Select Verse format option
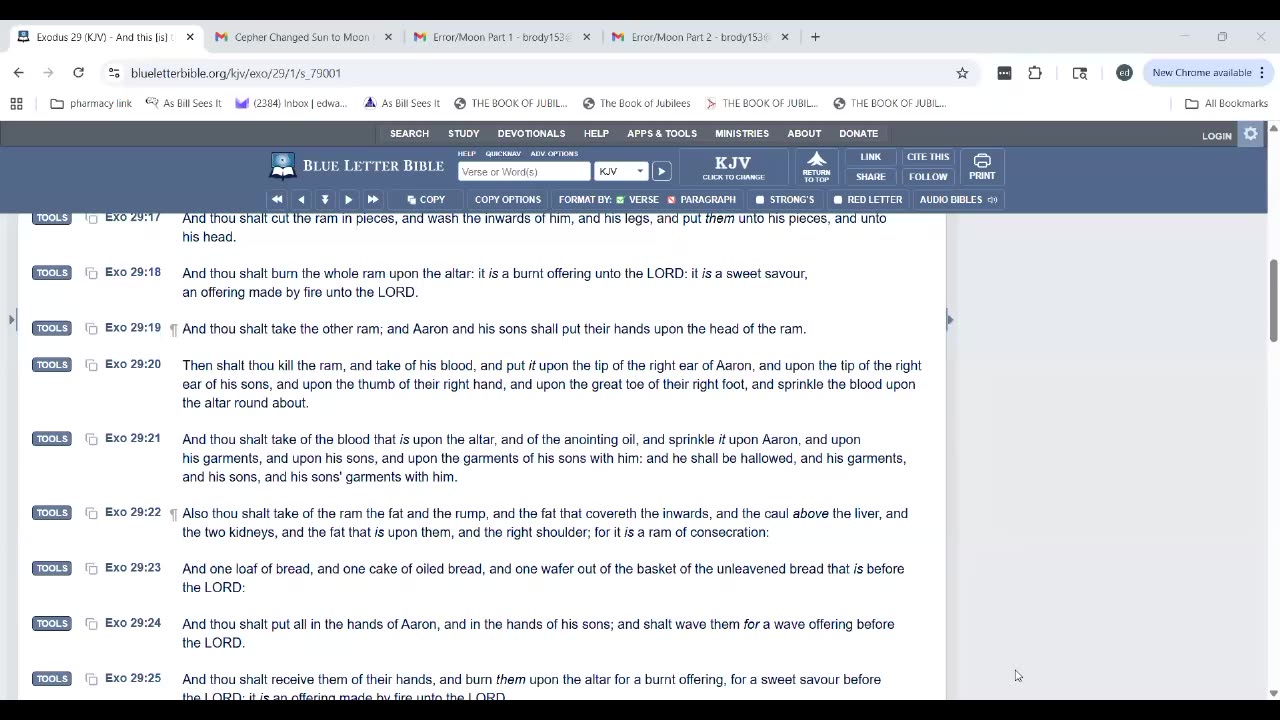1280x720 pixels. click(637, 199)
